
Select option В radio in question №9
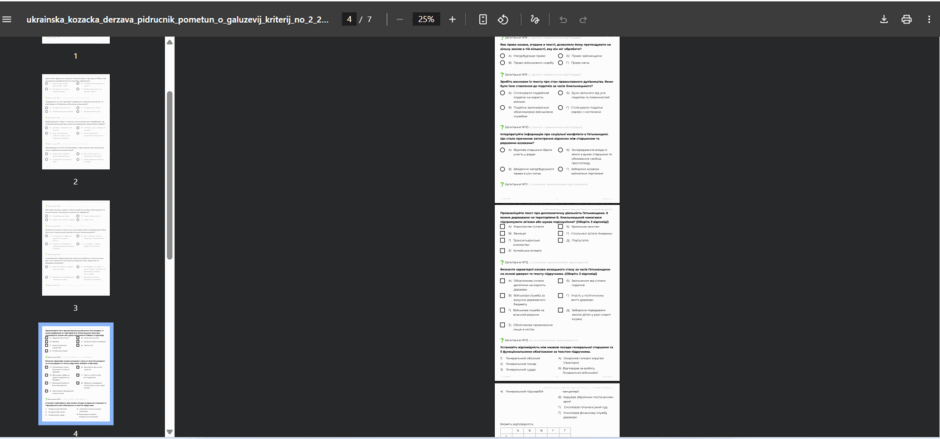[502, 107]
